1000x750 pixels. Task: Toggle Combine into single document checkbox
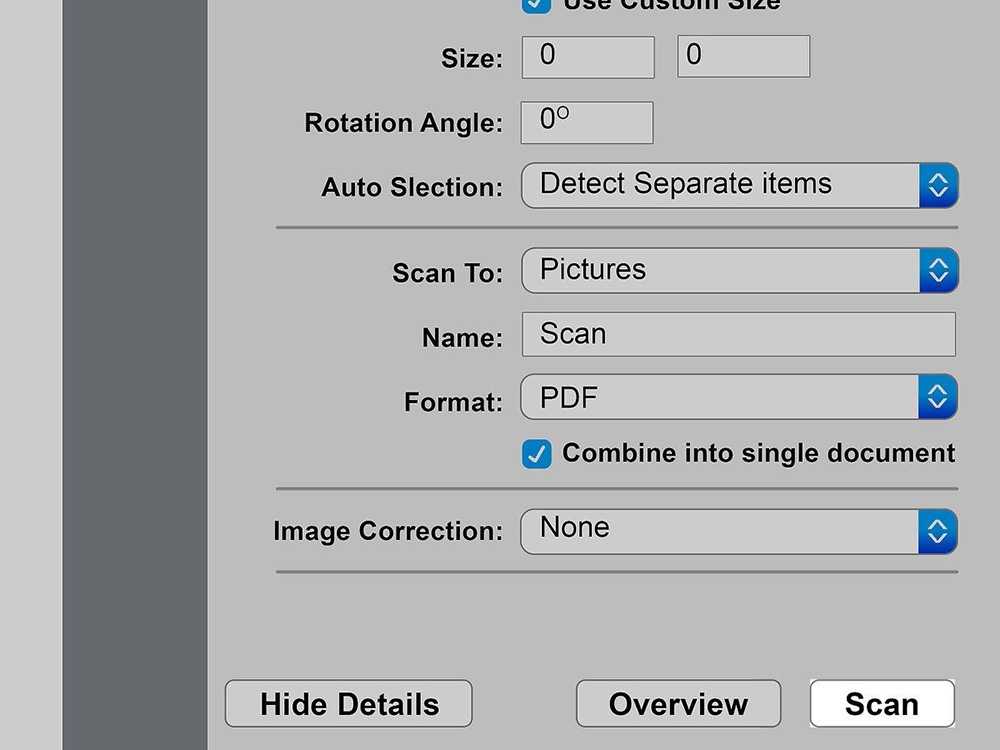point(537,454)
